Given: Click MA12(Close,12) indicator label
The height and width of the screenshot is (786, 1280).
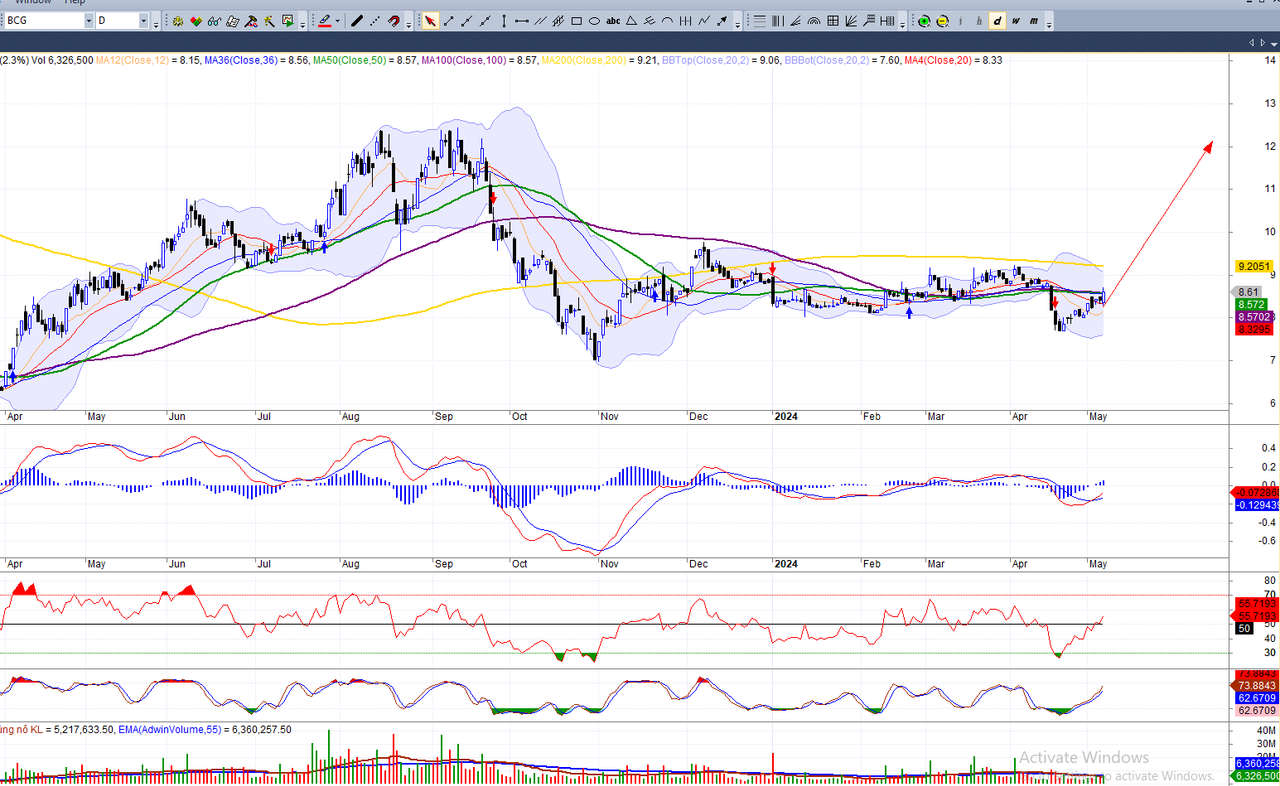Looking at the screenshot, I should [132, 60].
